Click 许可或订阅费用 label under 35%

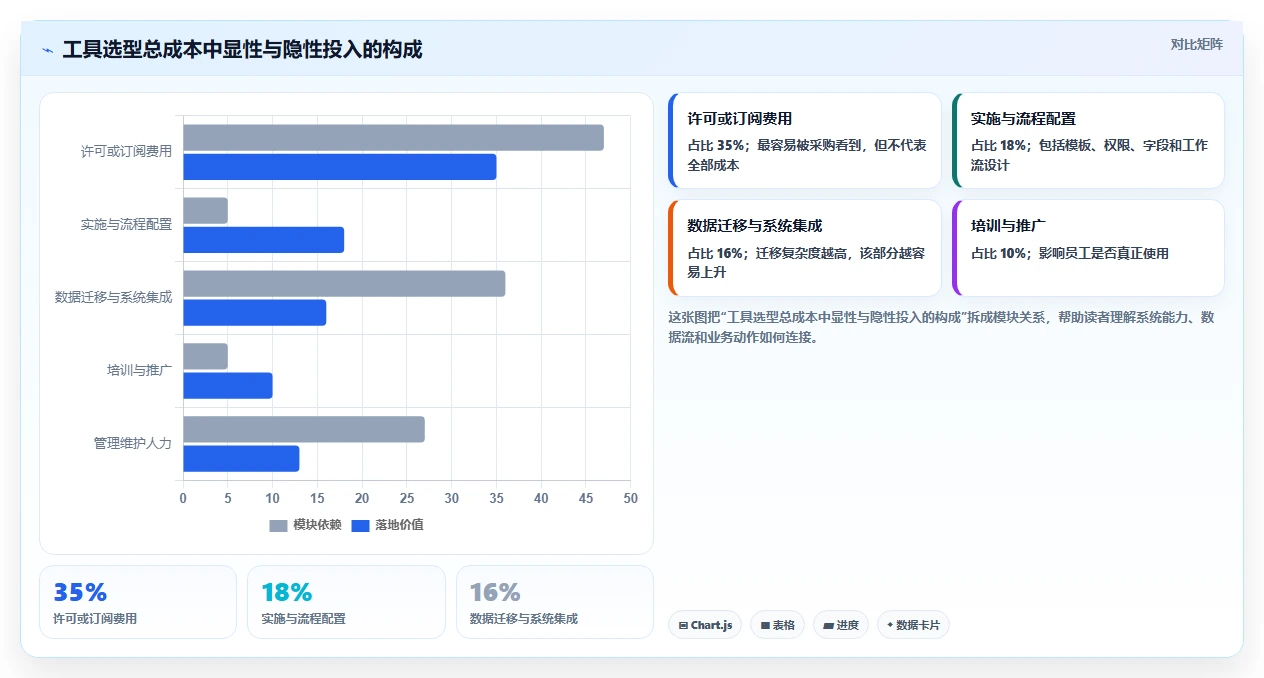point(95,619)
